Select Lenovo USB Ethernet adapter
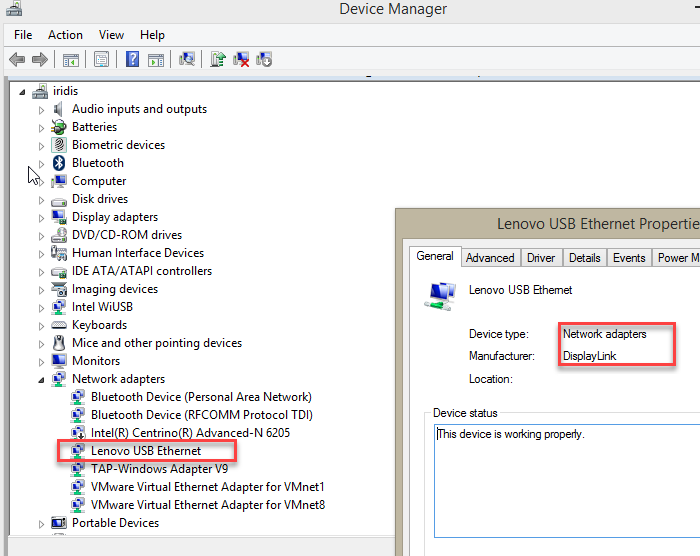The width and height of the screenshot is (700, 556). [145, 451]
